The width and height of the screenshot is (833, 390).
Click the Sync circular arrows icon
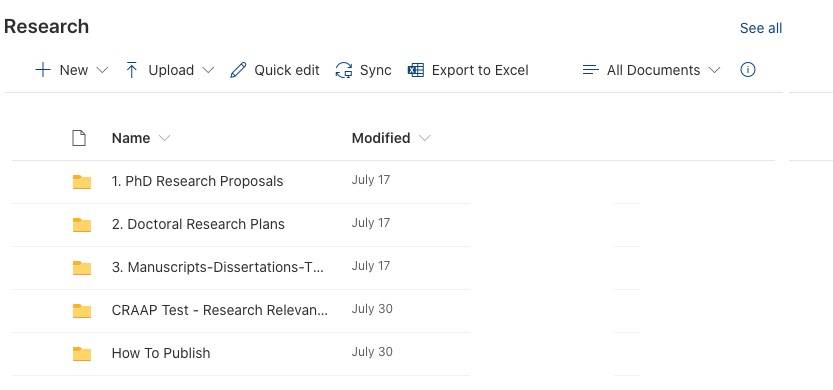coord(344,70)
